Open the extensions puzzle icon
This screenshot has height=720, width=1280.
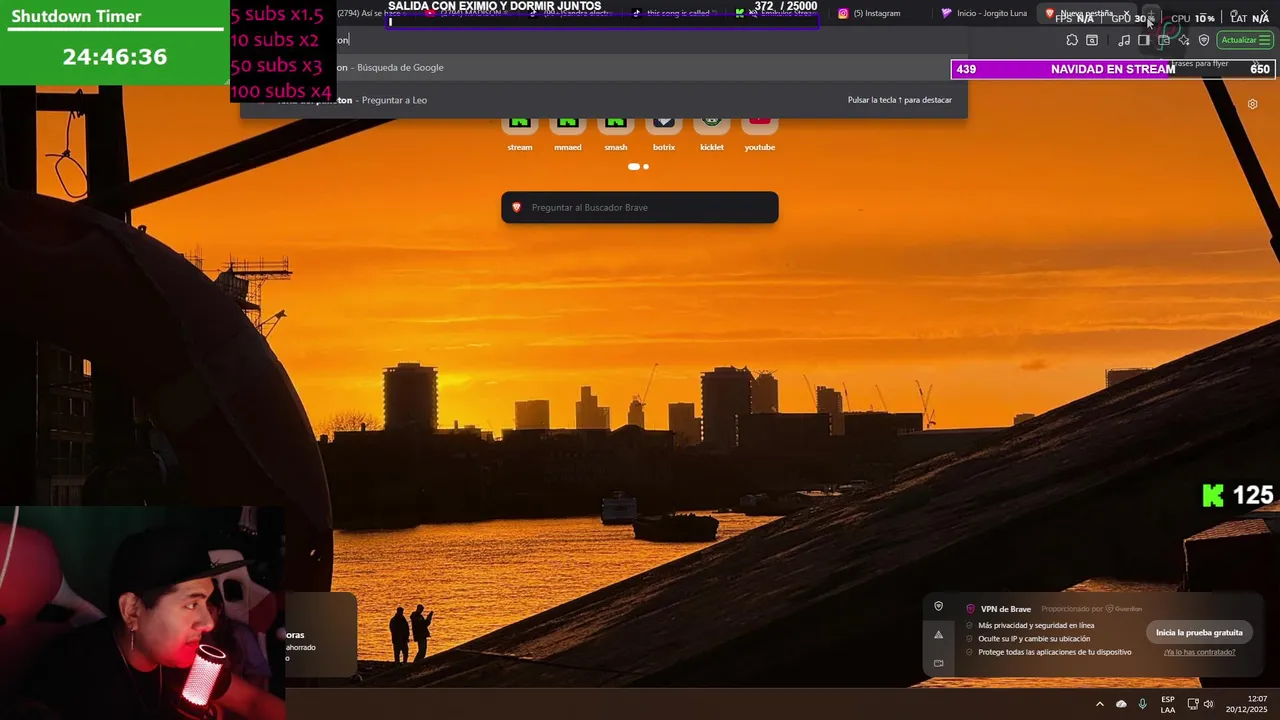[1072, 40]
